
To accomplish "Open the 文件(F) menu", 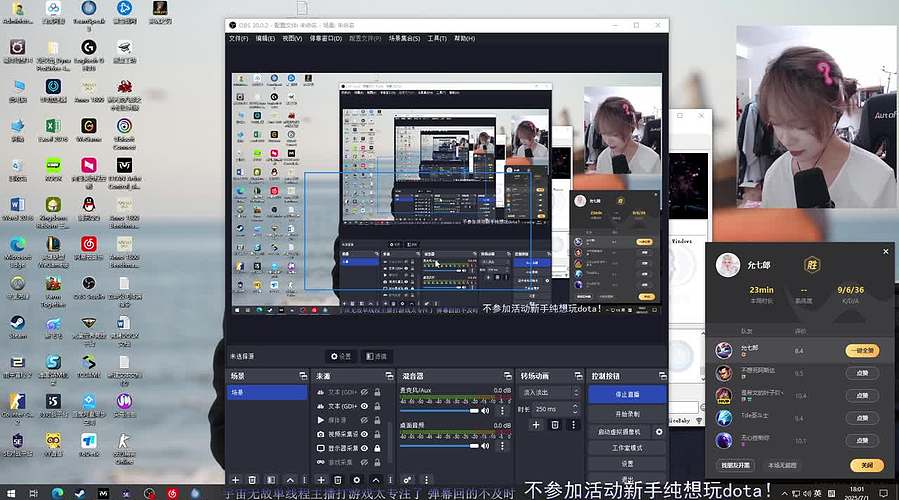I will [239, 38].
